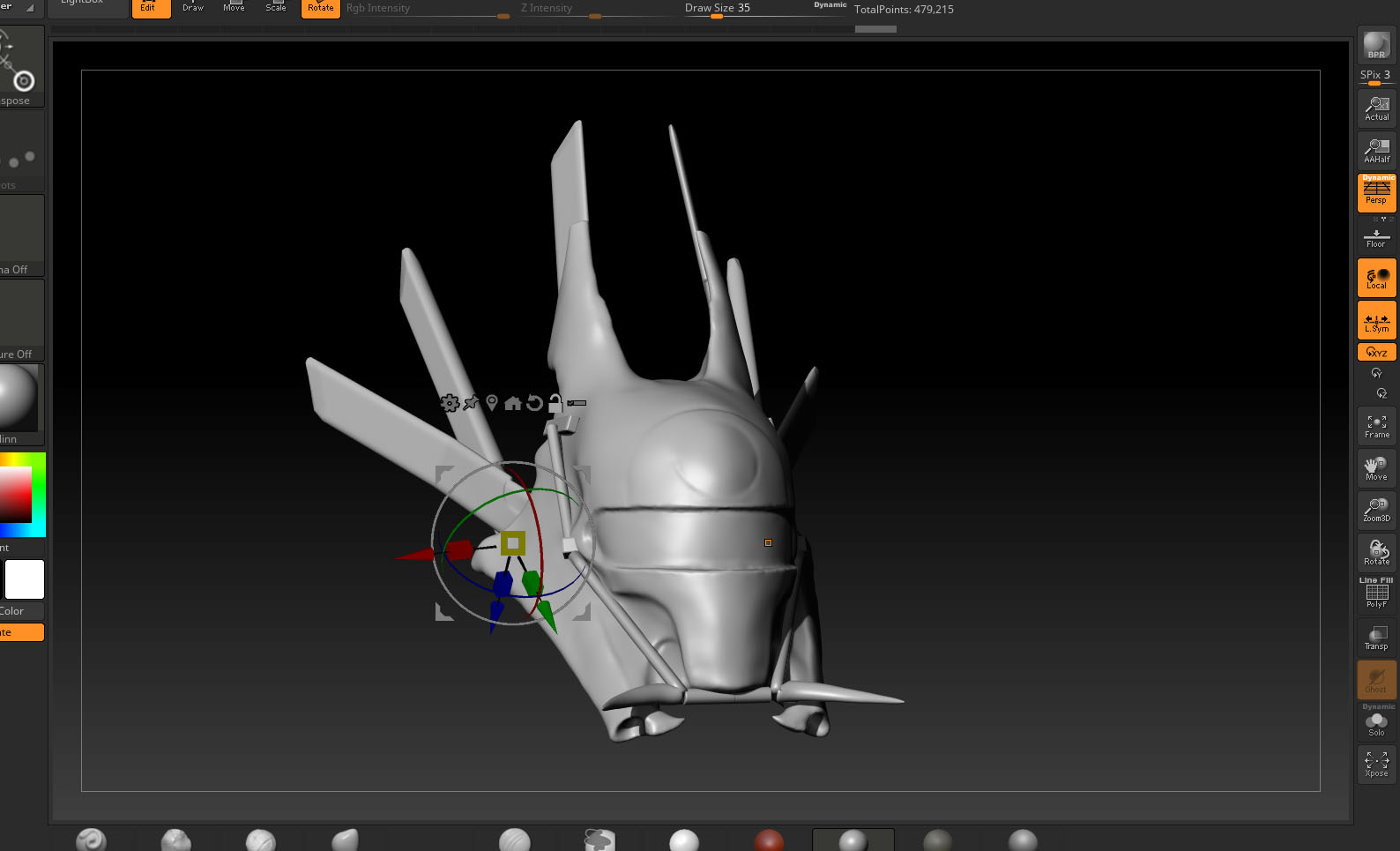
Task: Toggle the Floor grid
Action: pyautogui.click(x=1376, y=238)
